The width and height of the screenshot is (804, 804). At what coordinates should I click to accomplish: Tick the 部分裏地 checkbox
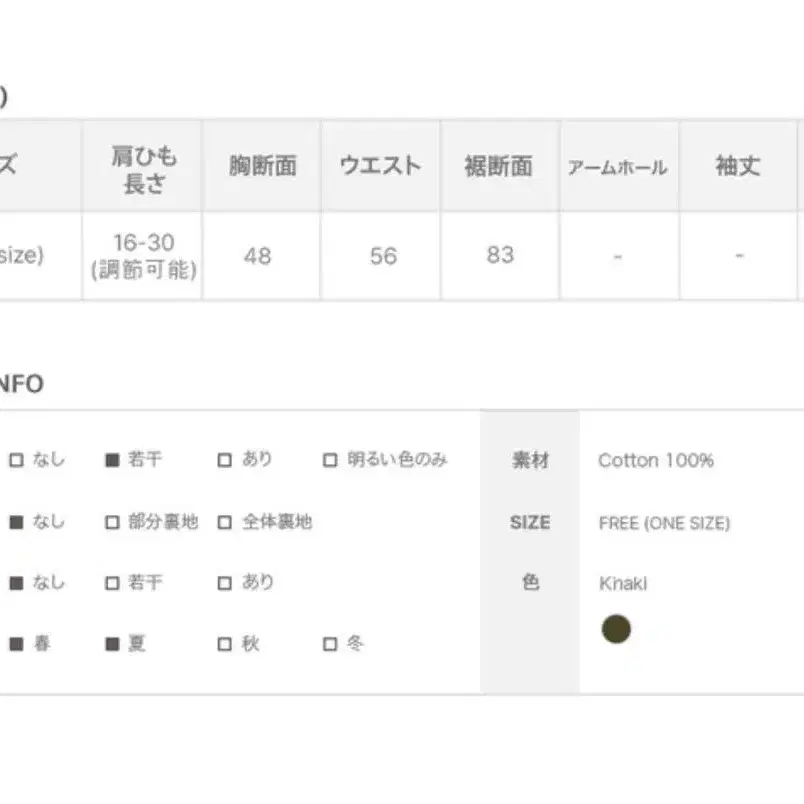(x=112, y=522)
